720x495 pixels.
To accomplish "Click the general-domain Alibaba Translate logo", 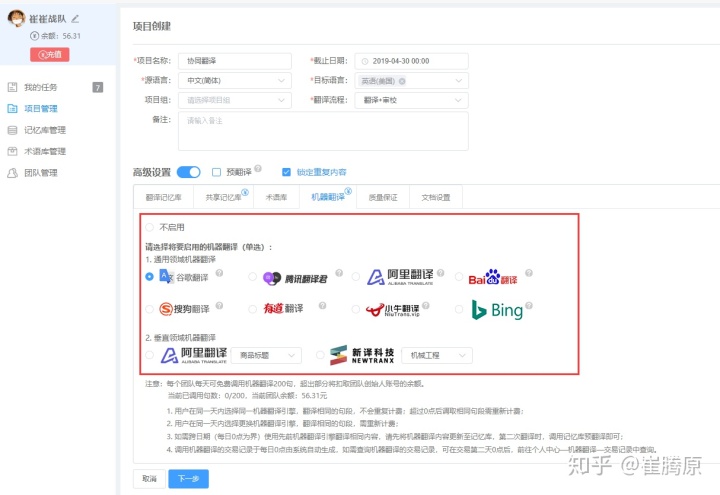I will tap(400, 277).
